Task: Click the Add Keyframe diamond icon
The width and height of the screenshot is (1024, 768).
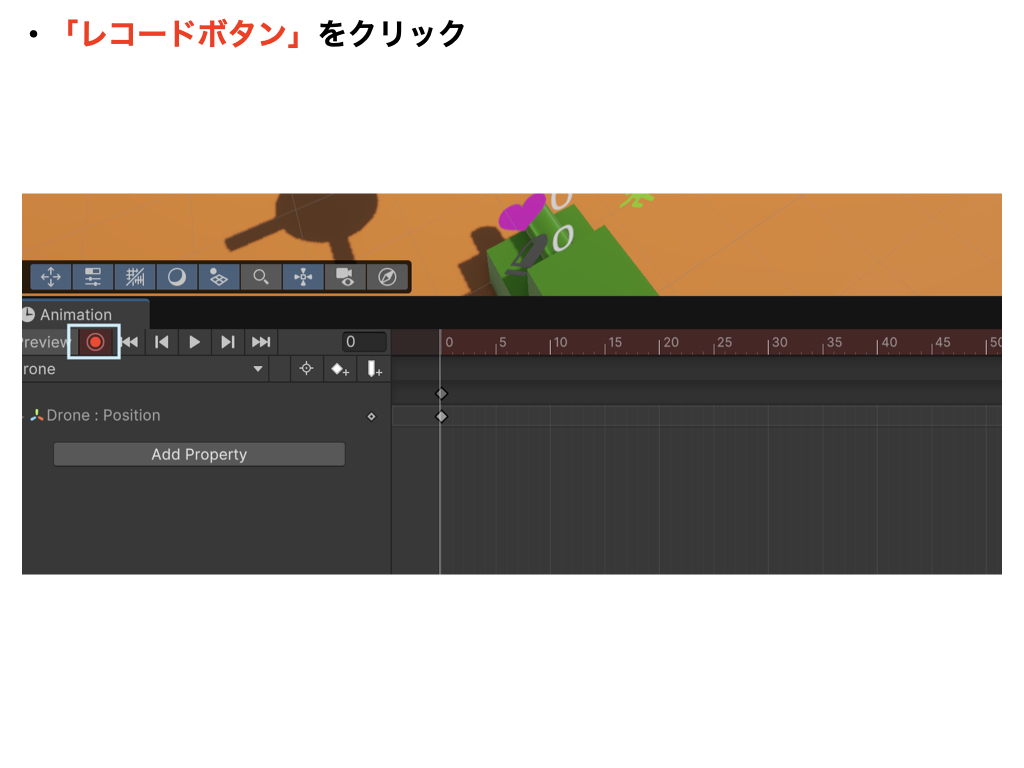Action: coord(341,369)
